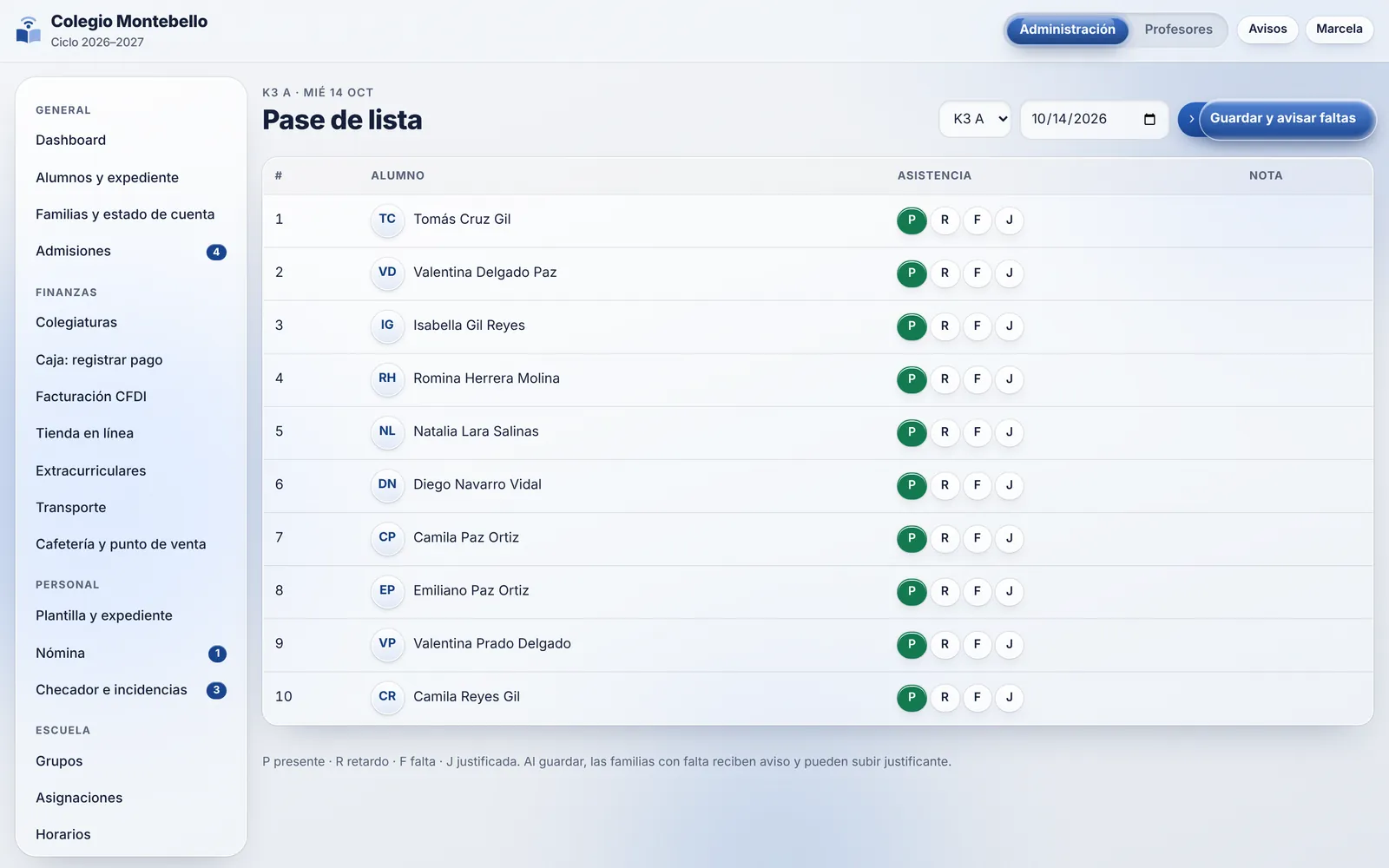Set Diego Navarro Vidal to late (R)
Viewport: 1389px width, 868px height.
(x=945, y=485)
